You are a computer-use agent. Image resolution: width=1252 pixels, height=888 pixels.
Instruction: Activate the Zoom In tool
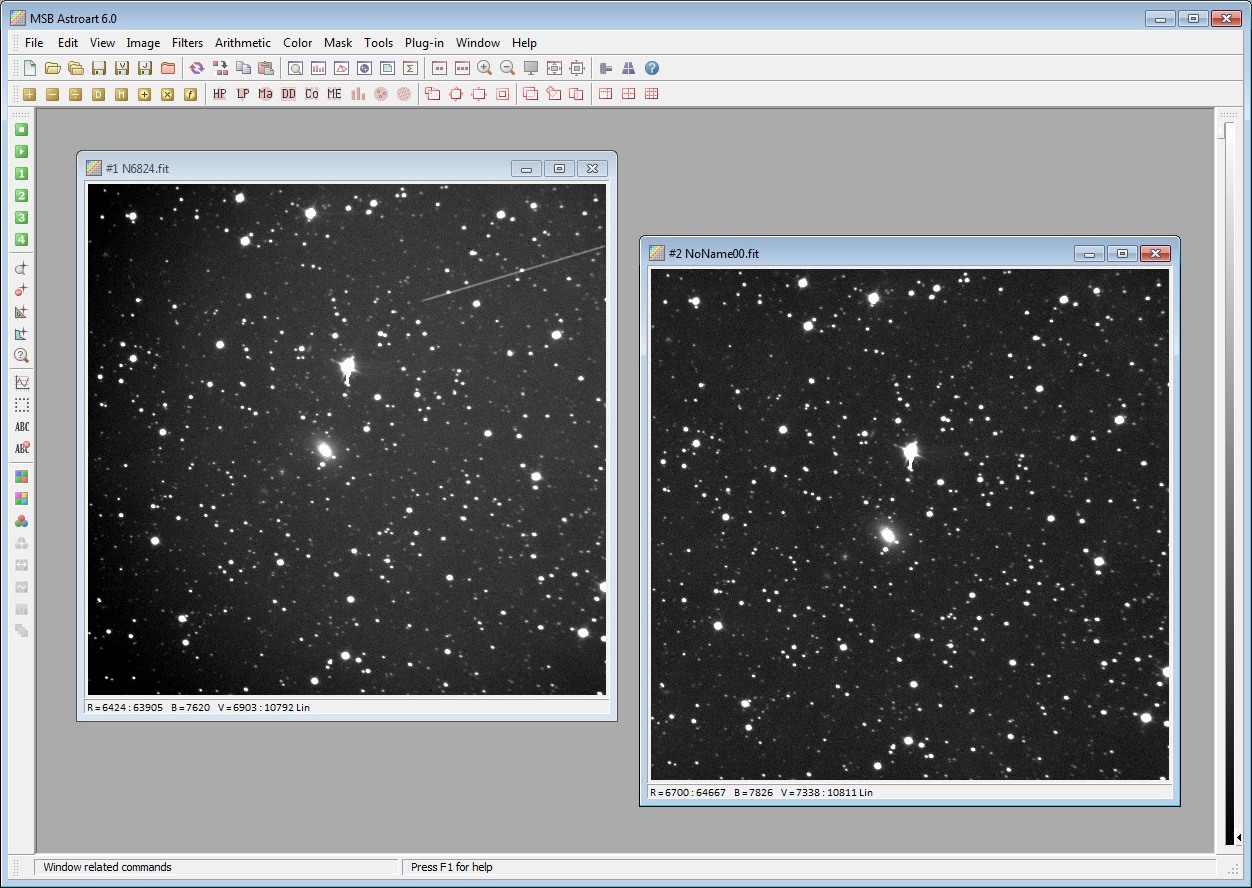pyautogui.click(x=484, y=67)
